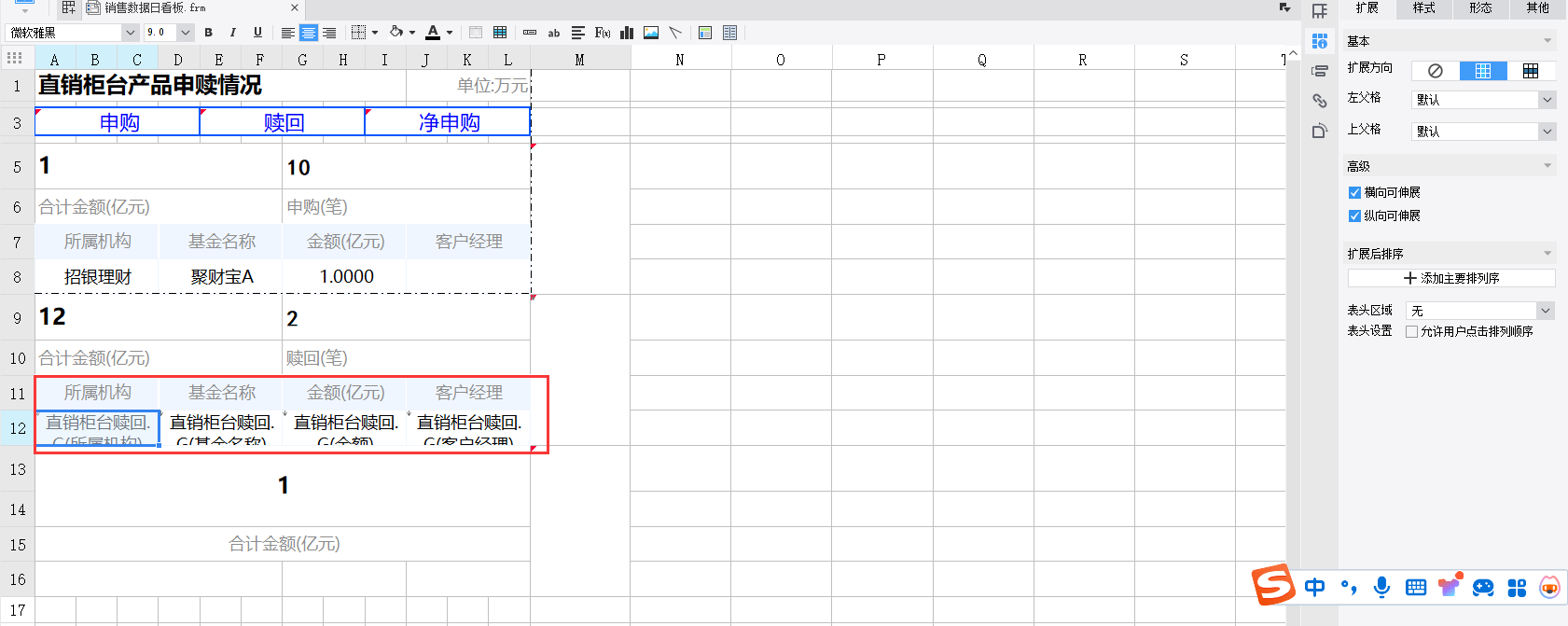Align cell text to the left
This screenshot has width=1568, height=626.
tap(288, 33)
